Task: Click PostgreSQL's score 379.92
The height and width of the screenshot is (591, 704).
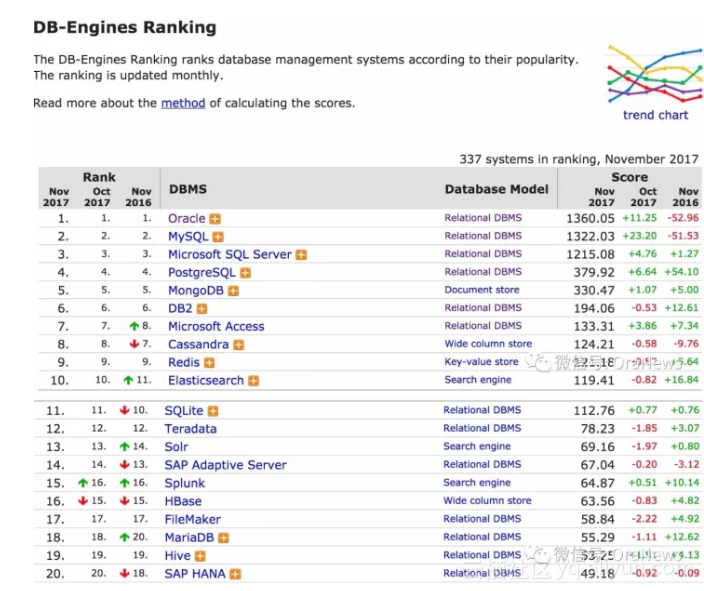Action: 594,273
